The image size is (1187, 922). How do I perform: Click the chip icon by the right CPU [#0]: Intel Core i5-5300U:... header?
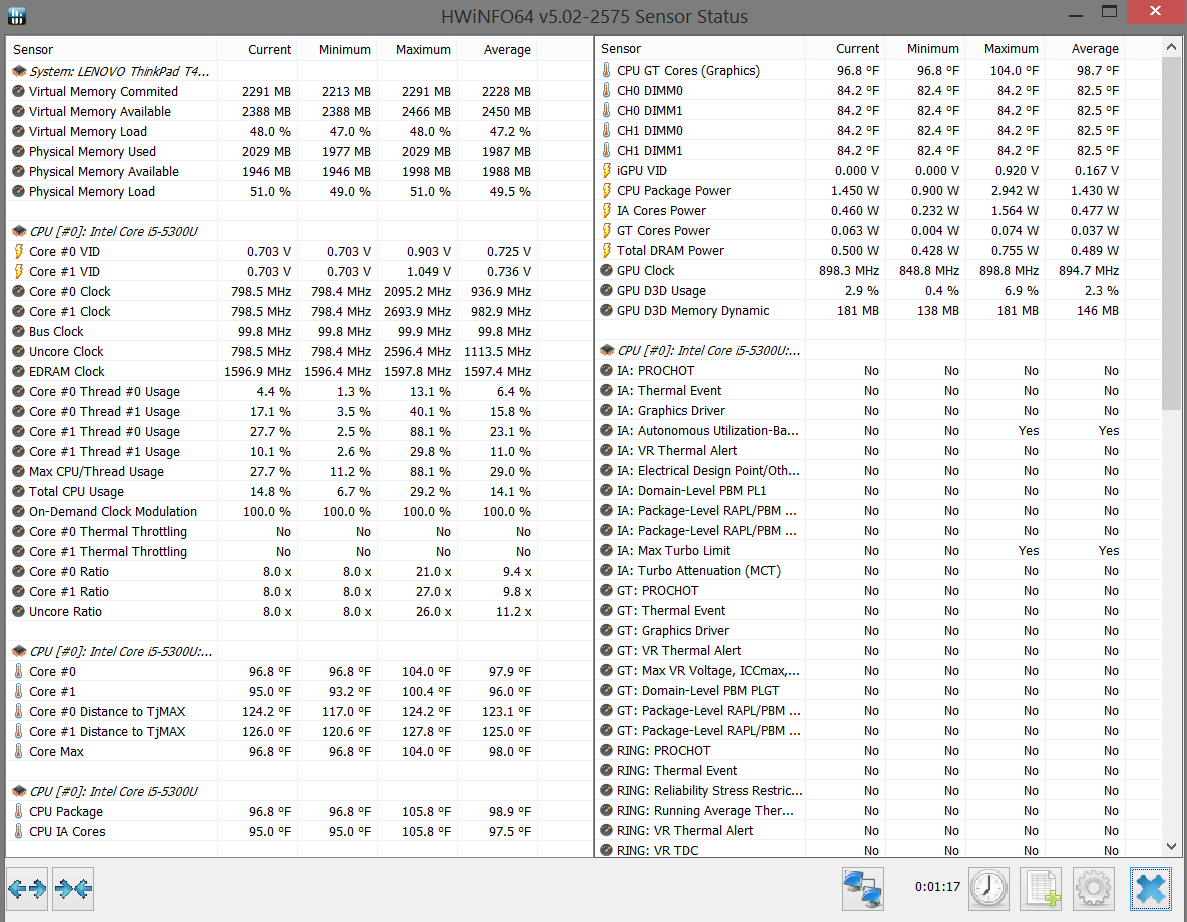point(606,350)
